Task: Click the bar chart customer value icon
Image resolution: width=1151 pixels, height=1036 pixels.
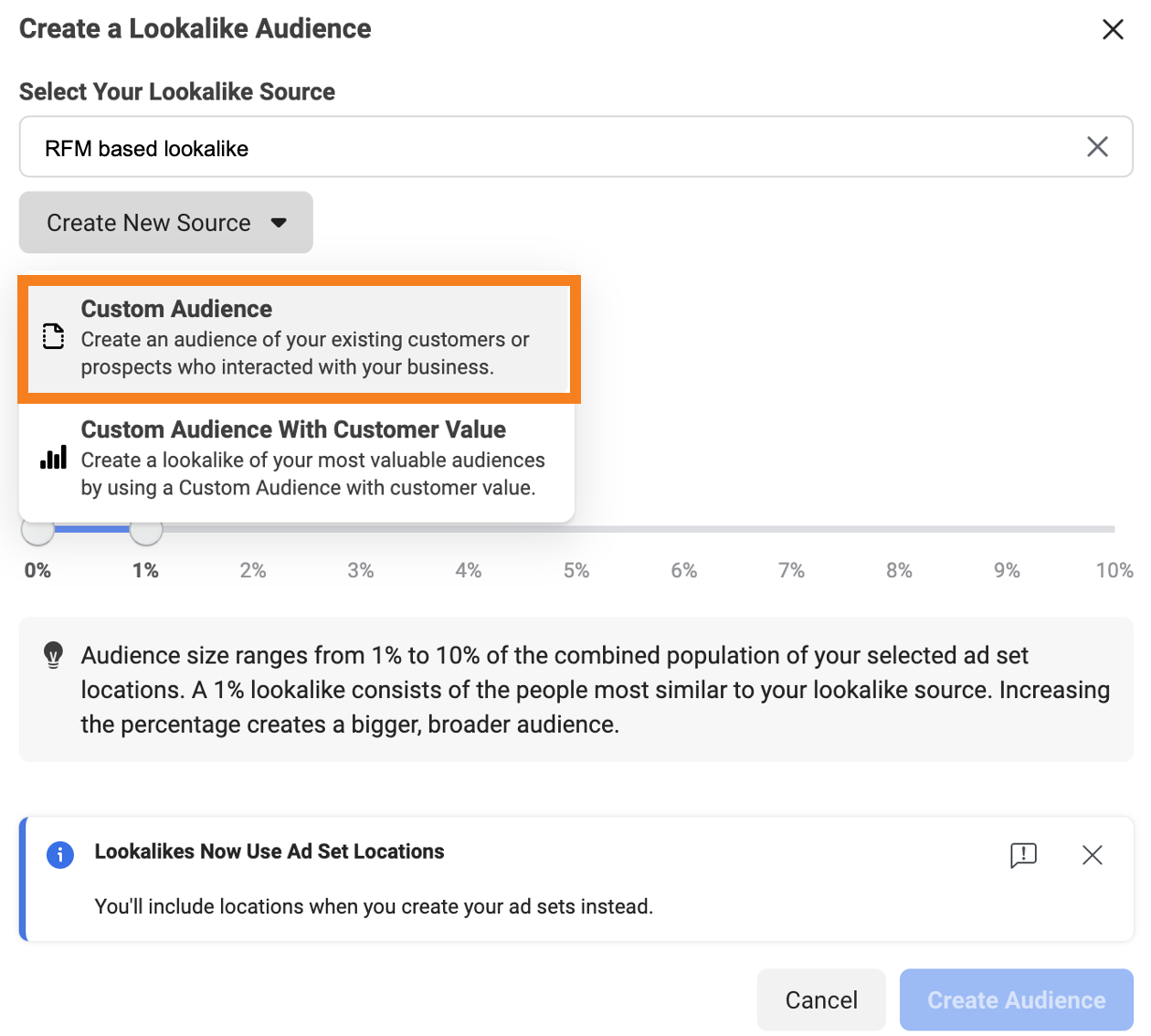Action: pos(54,458)
